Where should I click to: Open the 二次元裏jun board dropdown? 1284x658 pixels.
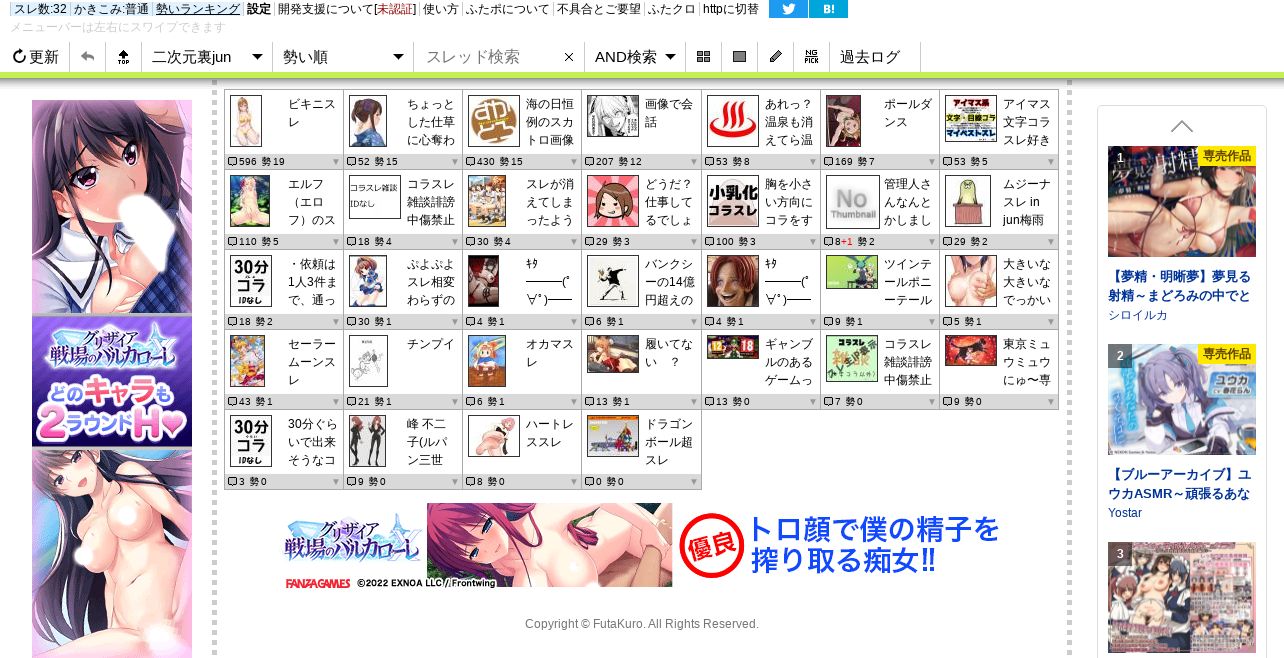coord(207,57)
